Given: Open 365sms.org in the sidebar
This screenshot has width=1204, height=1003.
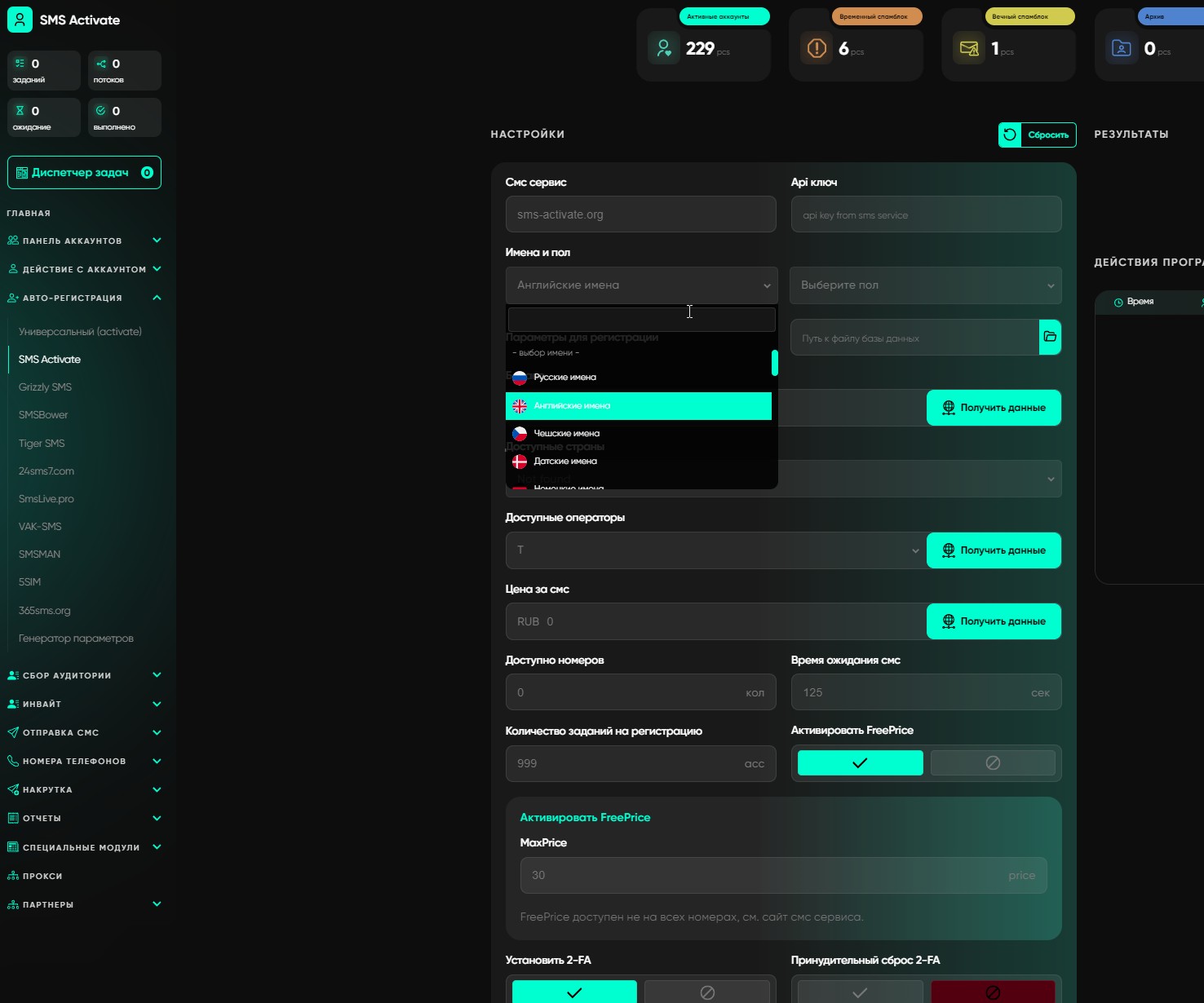Looking at the screenshot, I should (x=45, y=611).
